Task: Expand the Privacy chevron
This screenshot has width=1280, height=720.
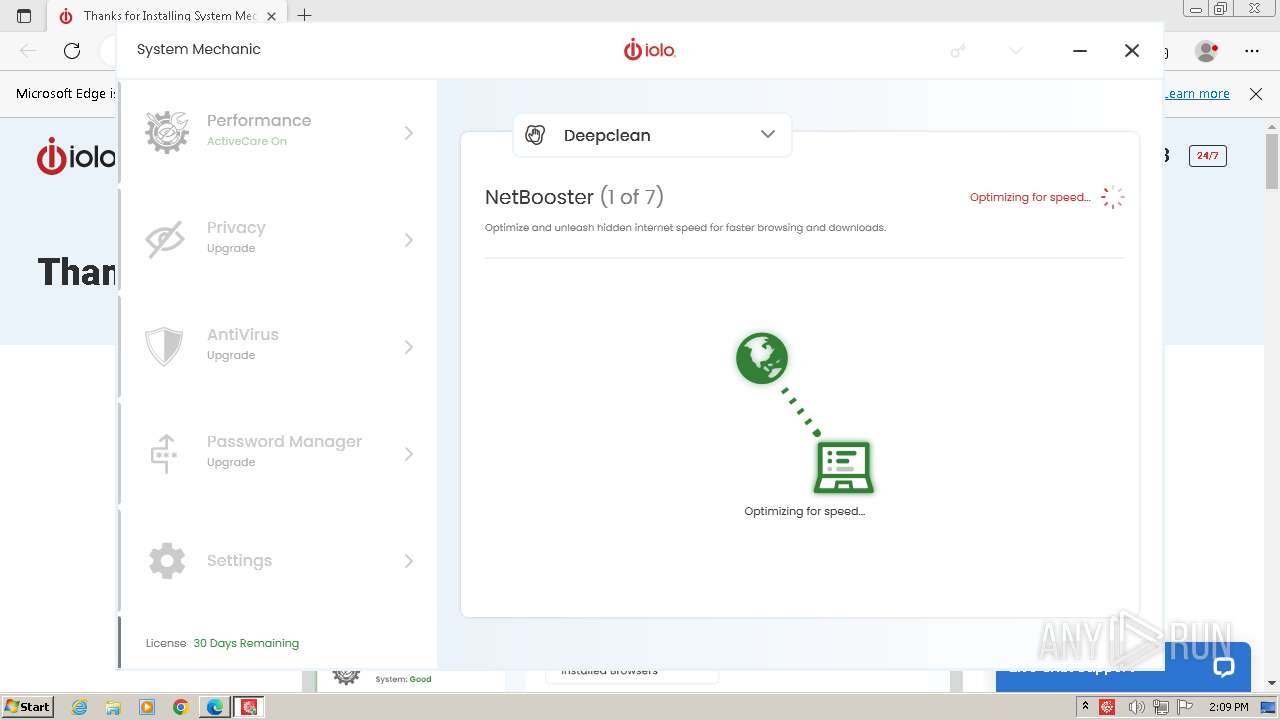Action: coord(408,239)
